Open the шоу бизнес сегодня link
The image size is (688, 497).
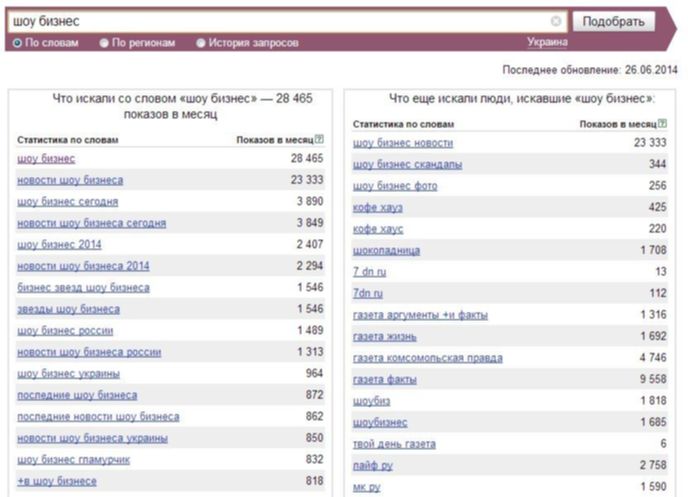[x=68, y=201]
